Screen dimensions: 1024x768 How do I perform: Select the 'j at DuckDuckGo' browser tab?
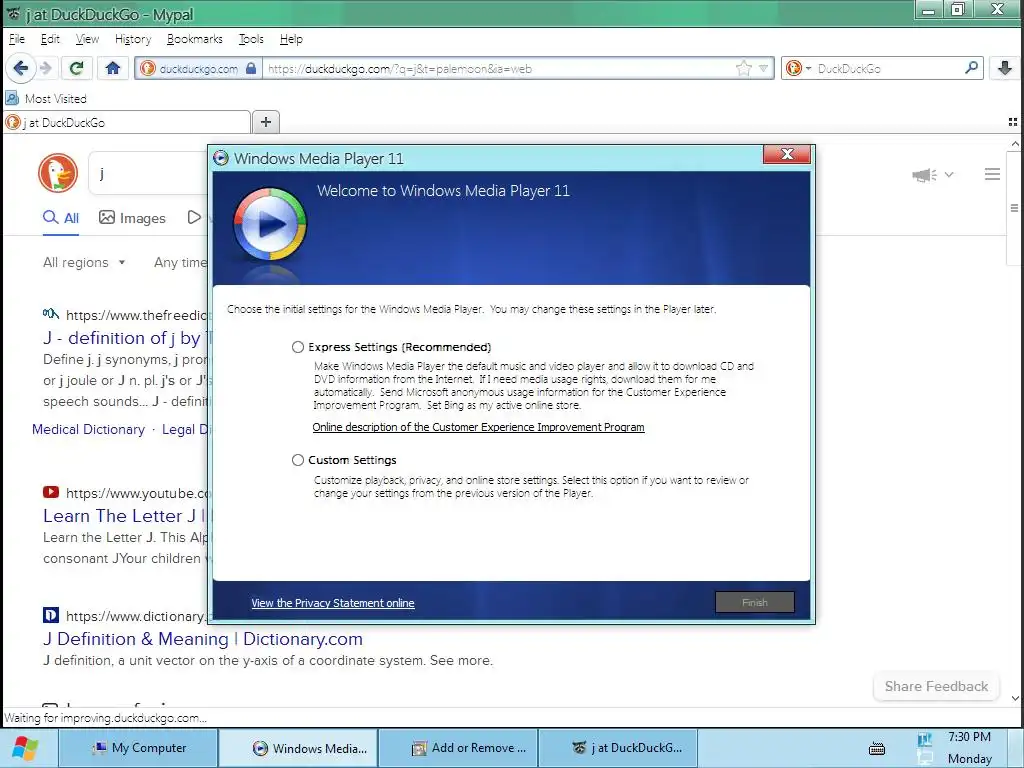click(x=127, y=122)
